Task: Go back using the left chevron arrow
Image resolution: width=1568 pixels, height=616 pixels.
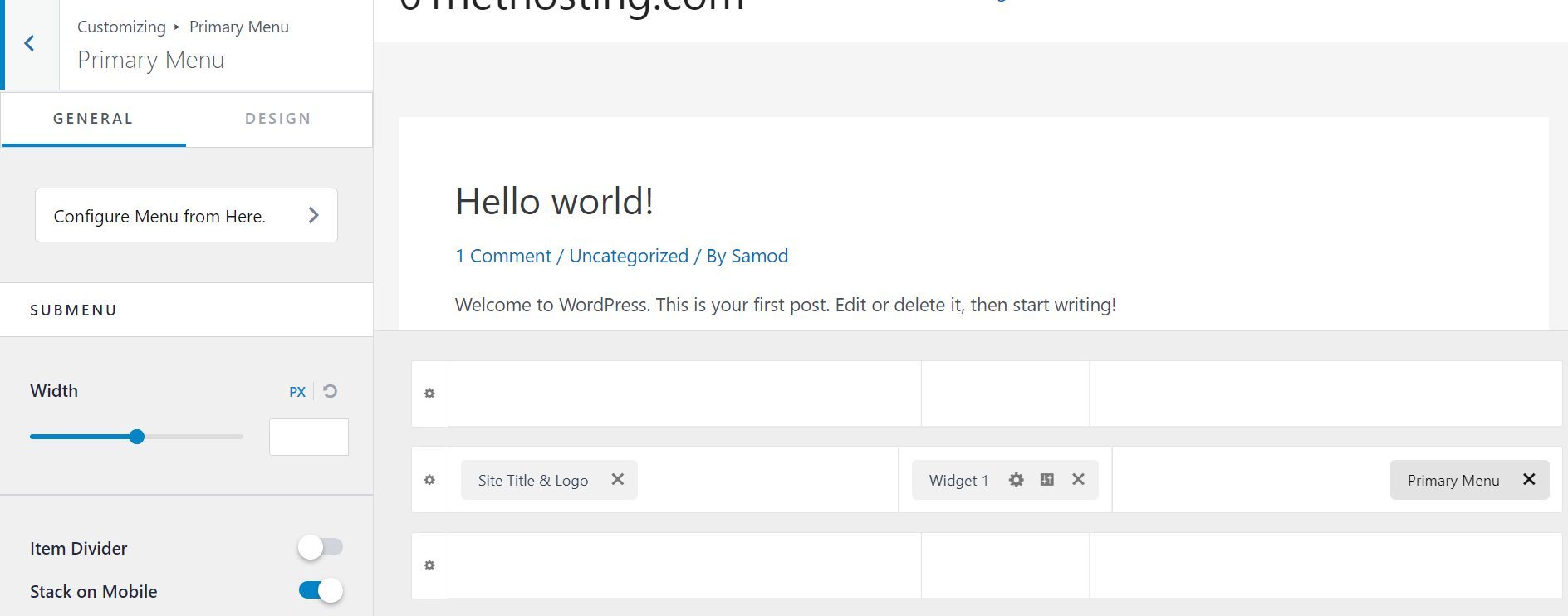Action: pos(30,44)
